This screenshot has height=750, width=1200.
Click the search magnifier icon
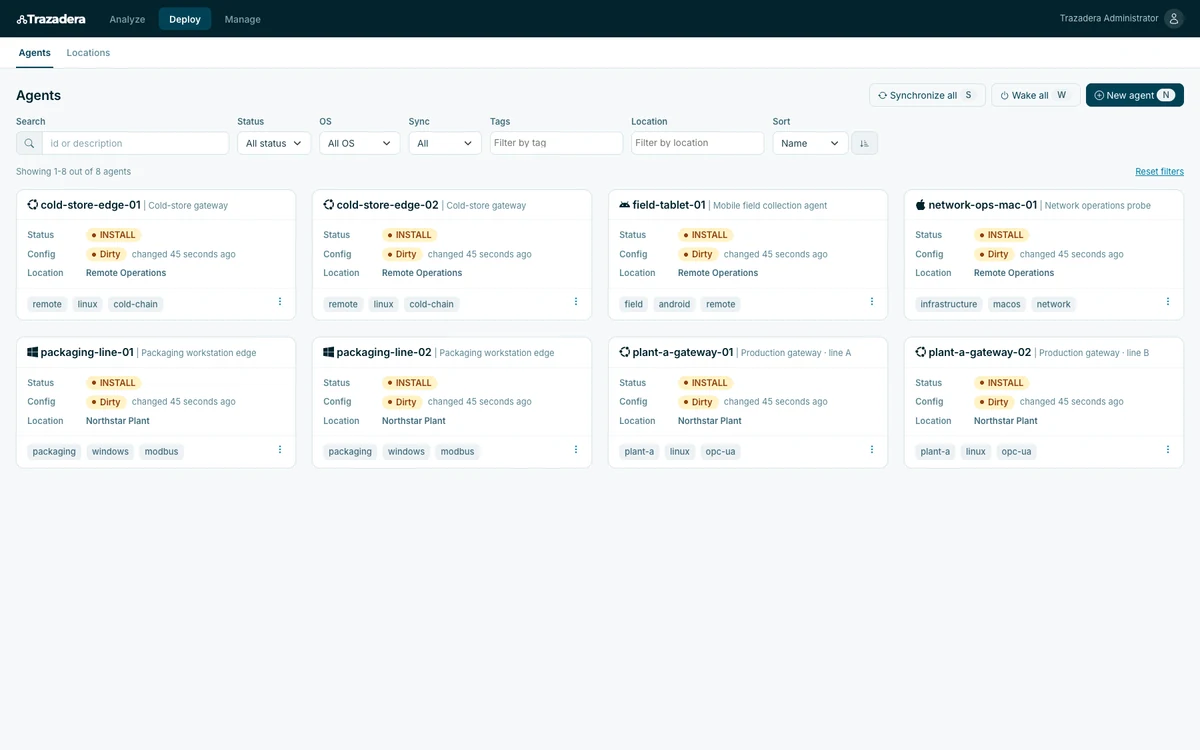coord(29,143)
